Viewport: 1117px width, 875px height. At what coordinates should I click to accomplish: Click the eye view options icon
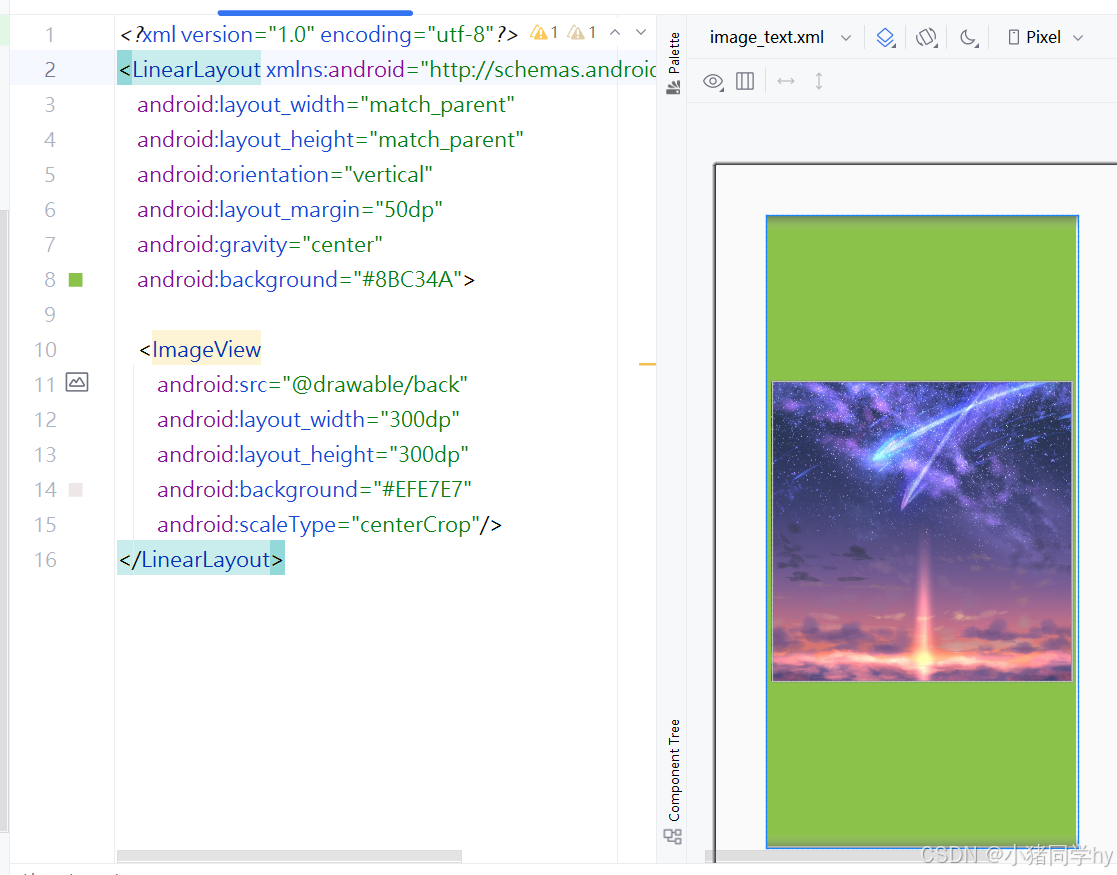click(713, 81)
